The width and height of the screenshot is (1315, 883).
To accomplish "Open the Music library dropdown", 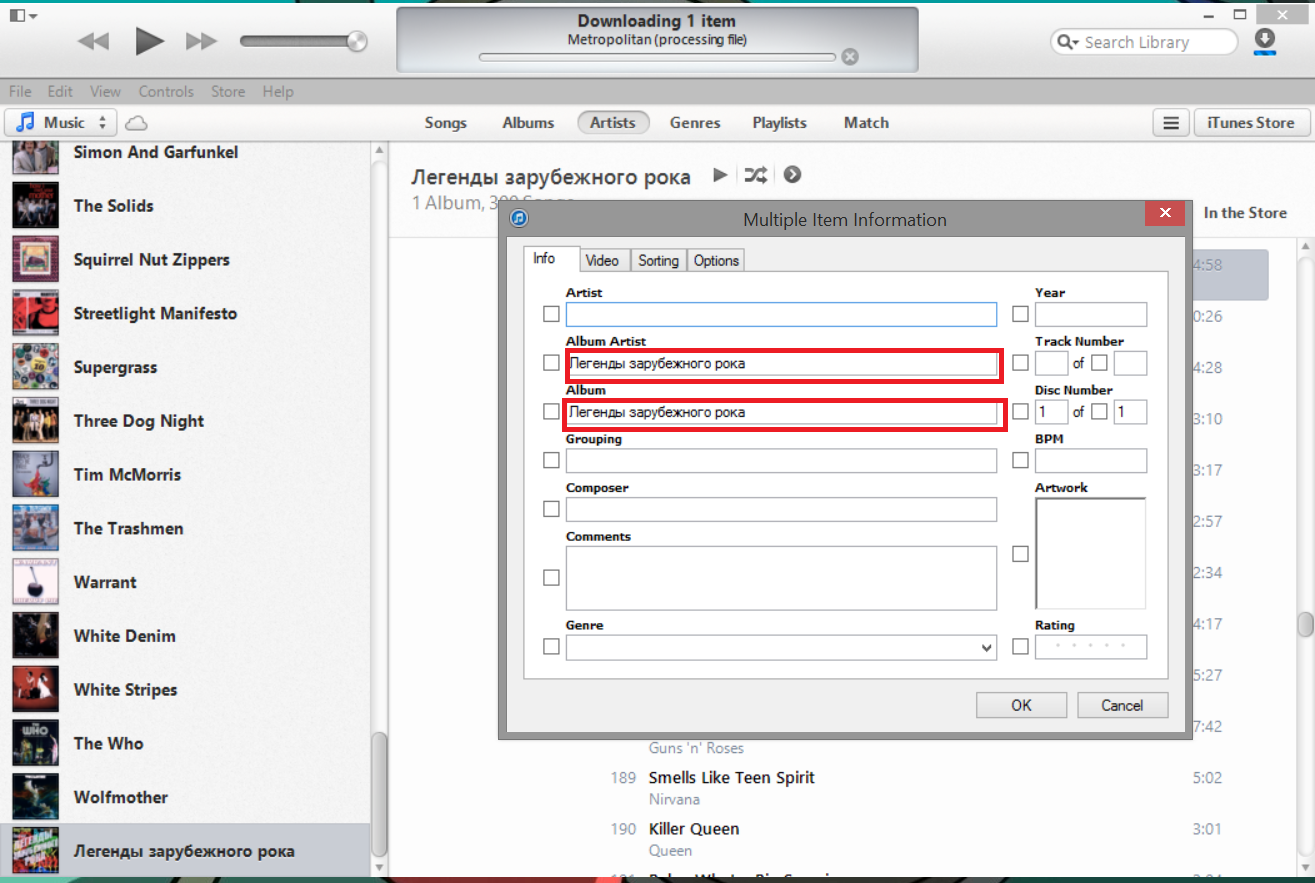I will point(62,123).
